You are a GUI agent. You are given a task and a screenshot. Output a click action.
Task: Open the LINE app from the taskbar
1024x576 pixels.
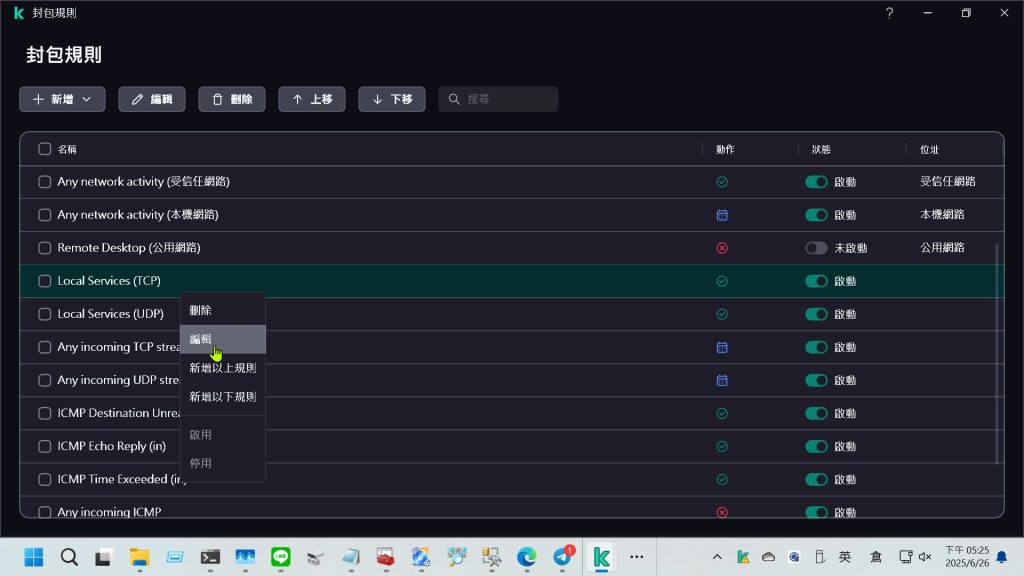click(281, 557)
